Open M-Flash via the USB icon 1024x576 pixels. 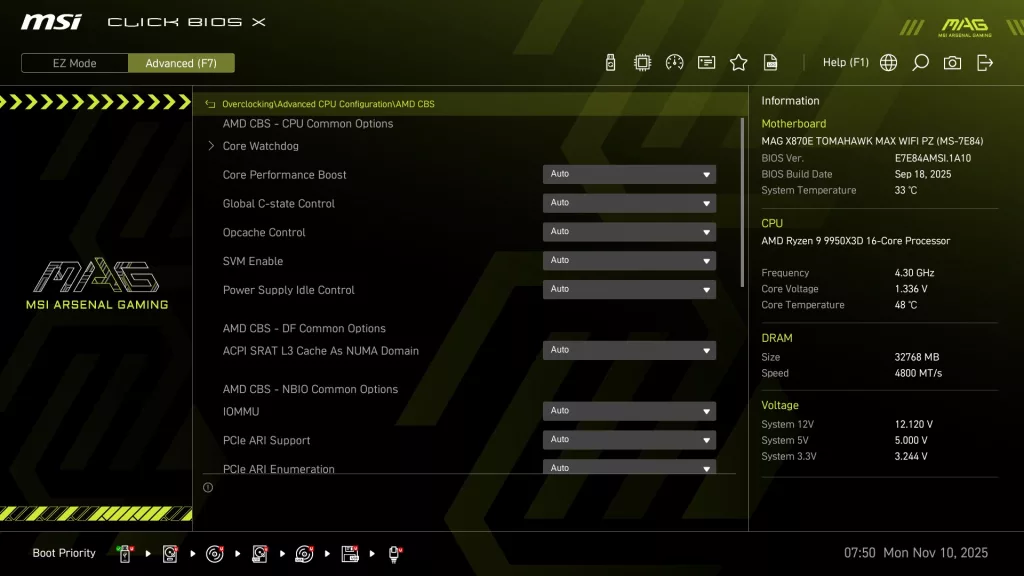(x=608, y=61)
